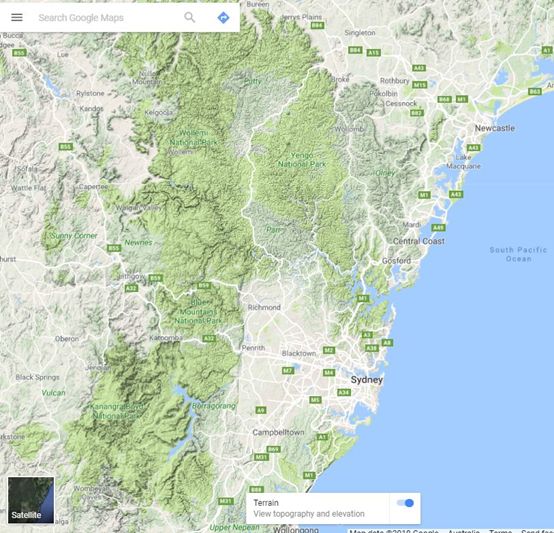Click the South Pacific Ocean label
This screenshot has height=533, width=554.
pos(518,254)
